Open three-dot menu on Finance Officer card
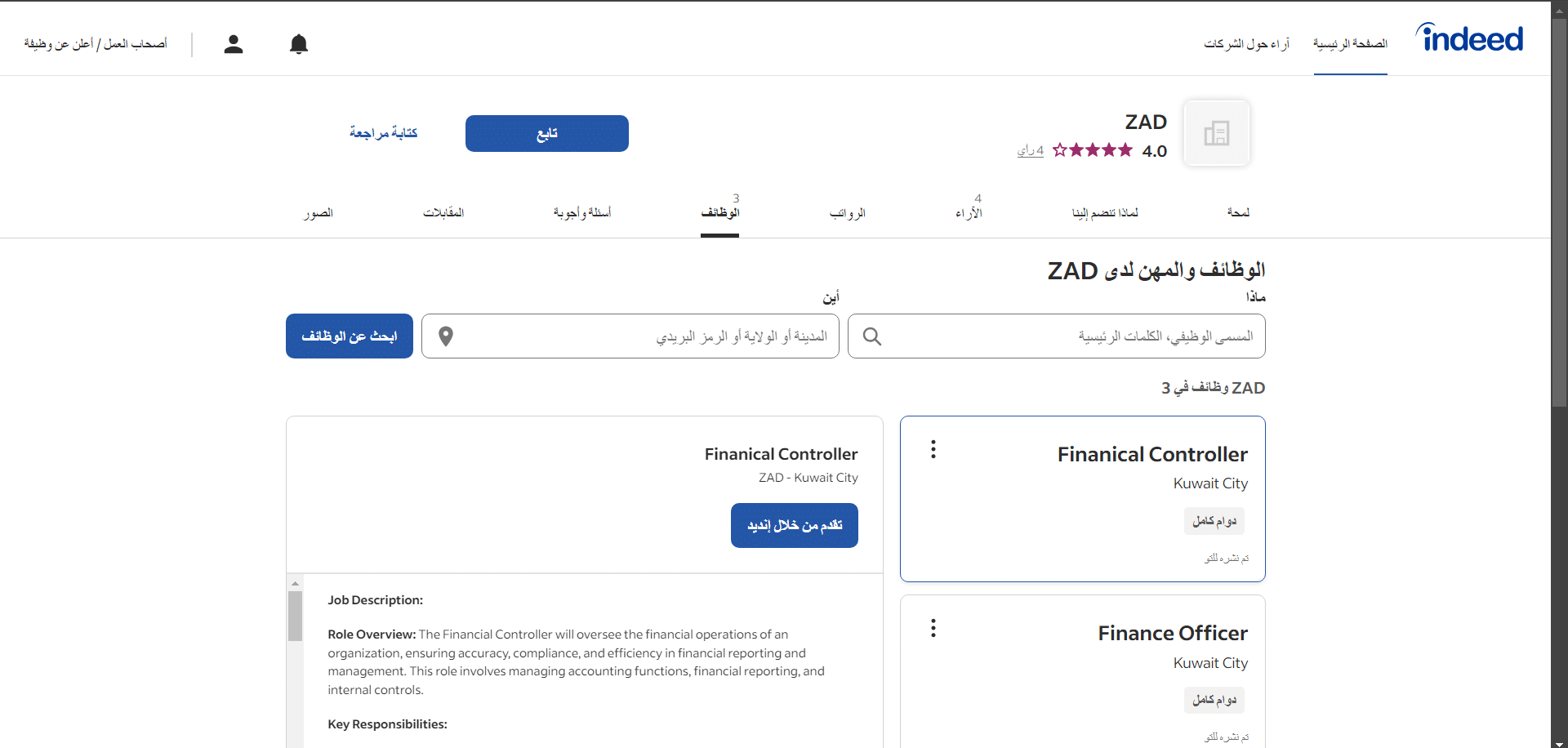The height and width of the screenshot is (748, 1568). click(x=933, y=628)
